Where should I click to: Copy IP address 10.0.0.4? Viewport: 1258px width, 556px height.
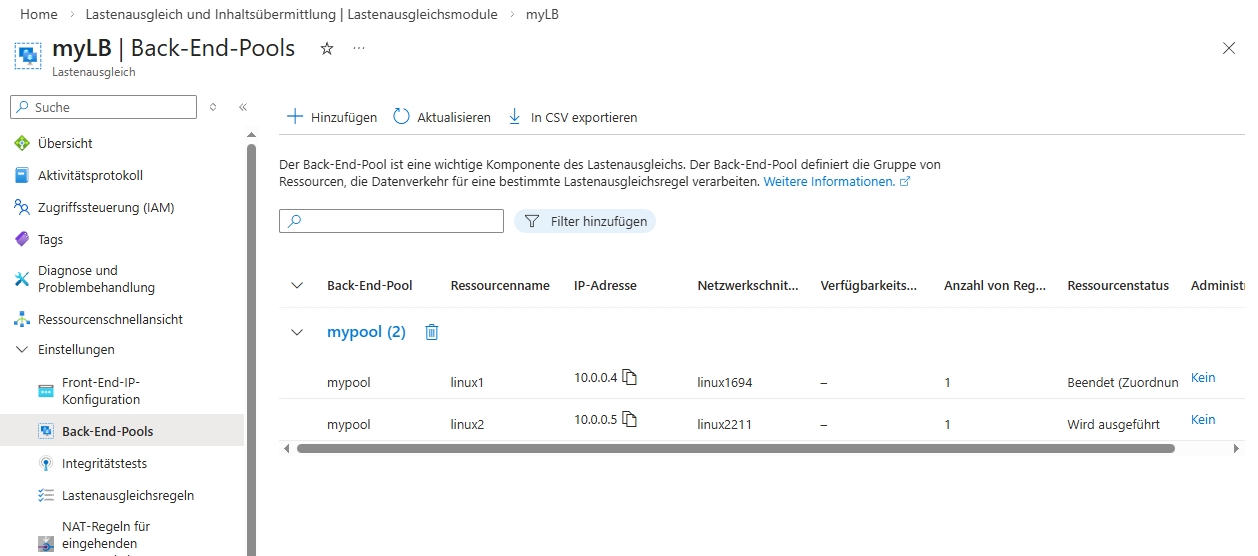point(630,377)
